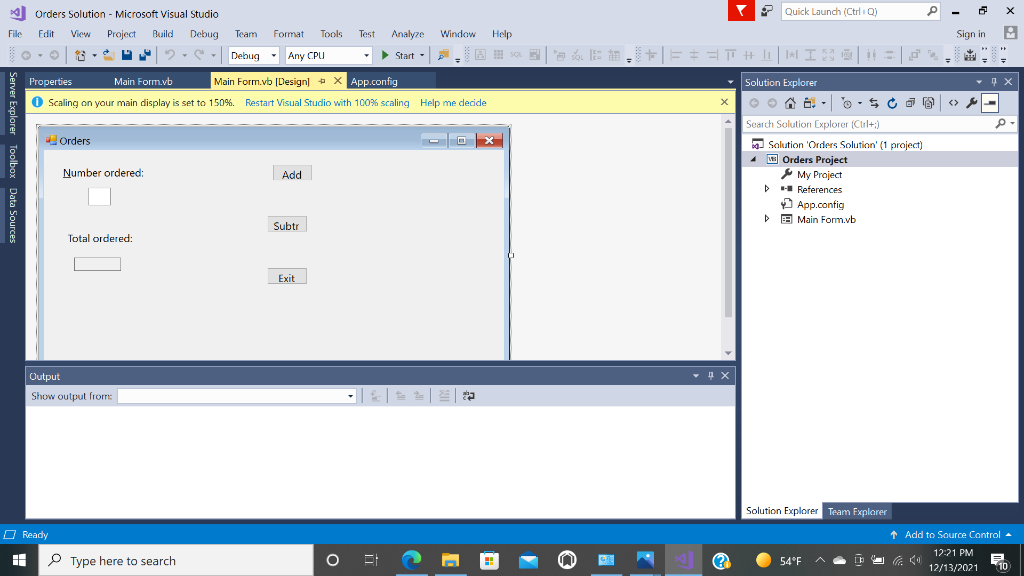Image resolution: width=1024 pixels, height=576 pixels.
Task: Save the current file with Save icon
Action: pyautogui.click(x=127, y=56)
